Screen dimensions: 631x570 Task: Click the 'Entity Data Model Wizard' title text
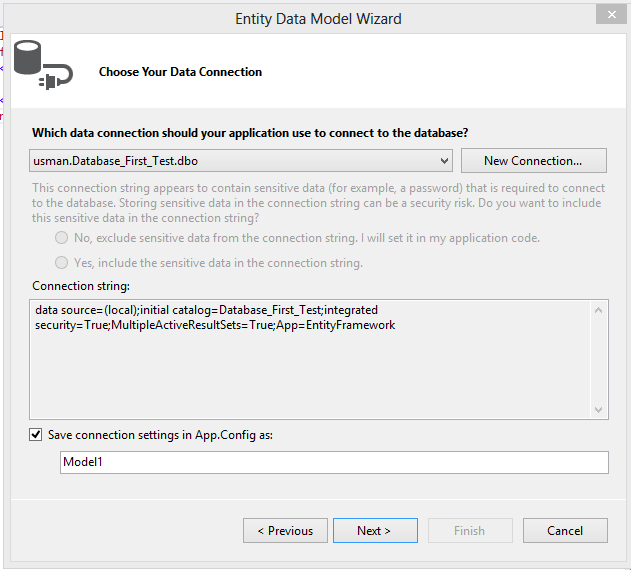(x=318, y=19)
